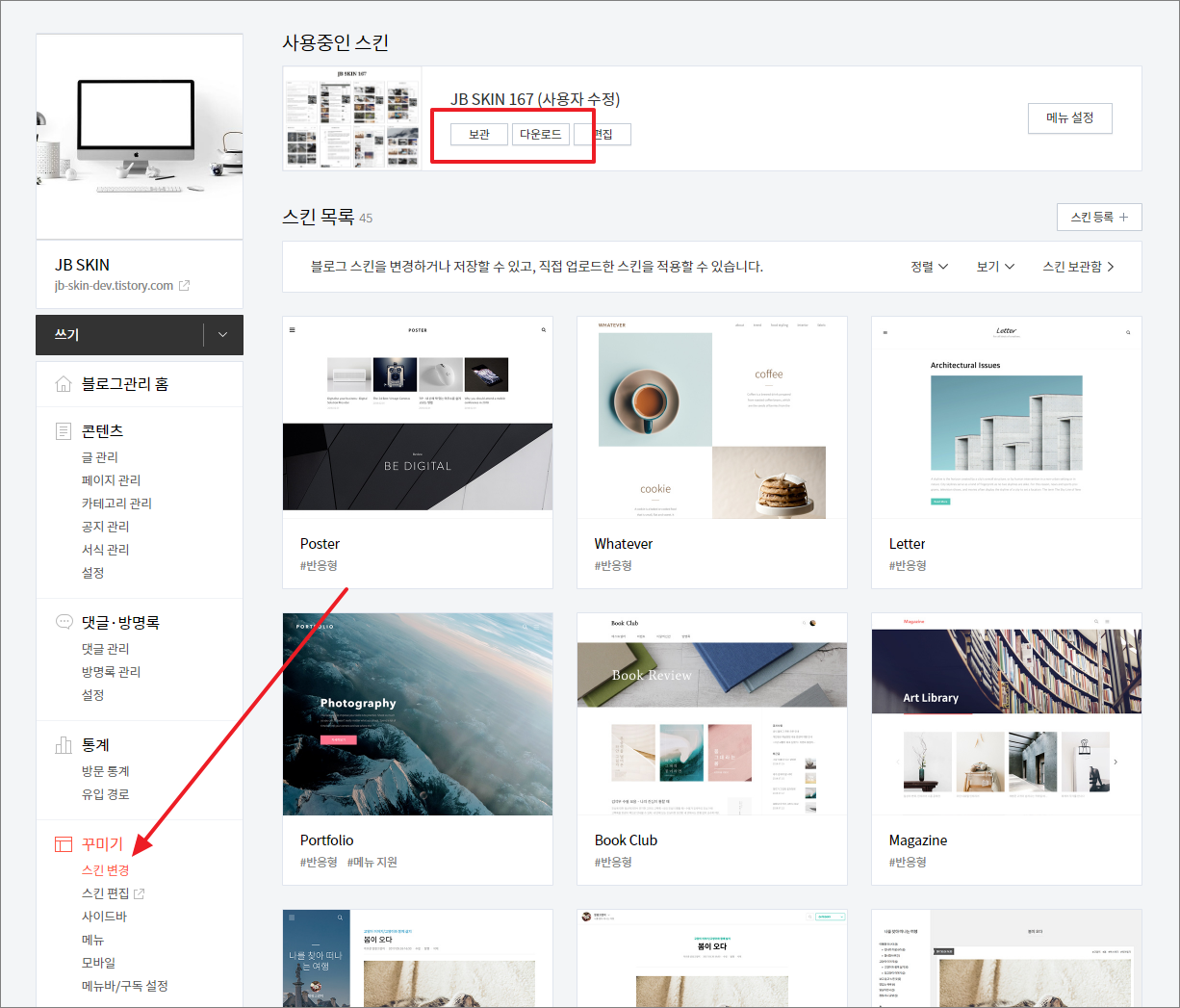Open 스킨 보관함 skin storage

coord(1078,267)
